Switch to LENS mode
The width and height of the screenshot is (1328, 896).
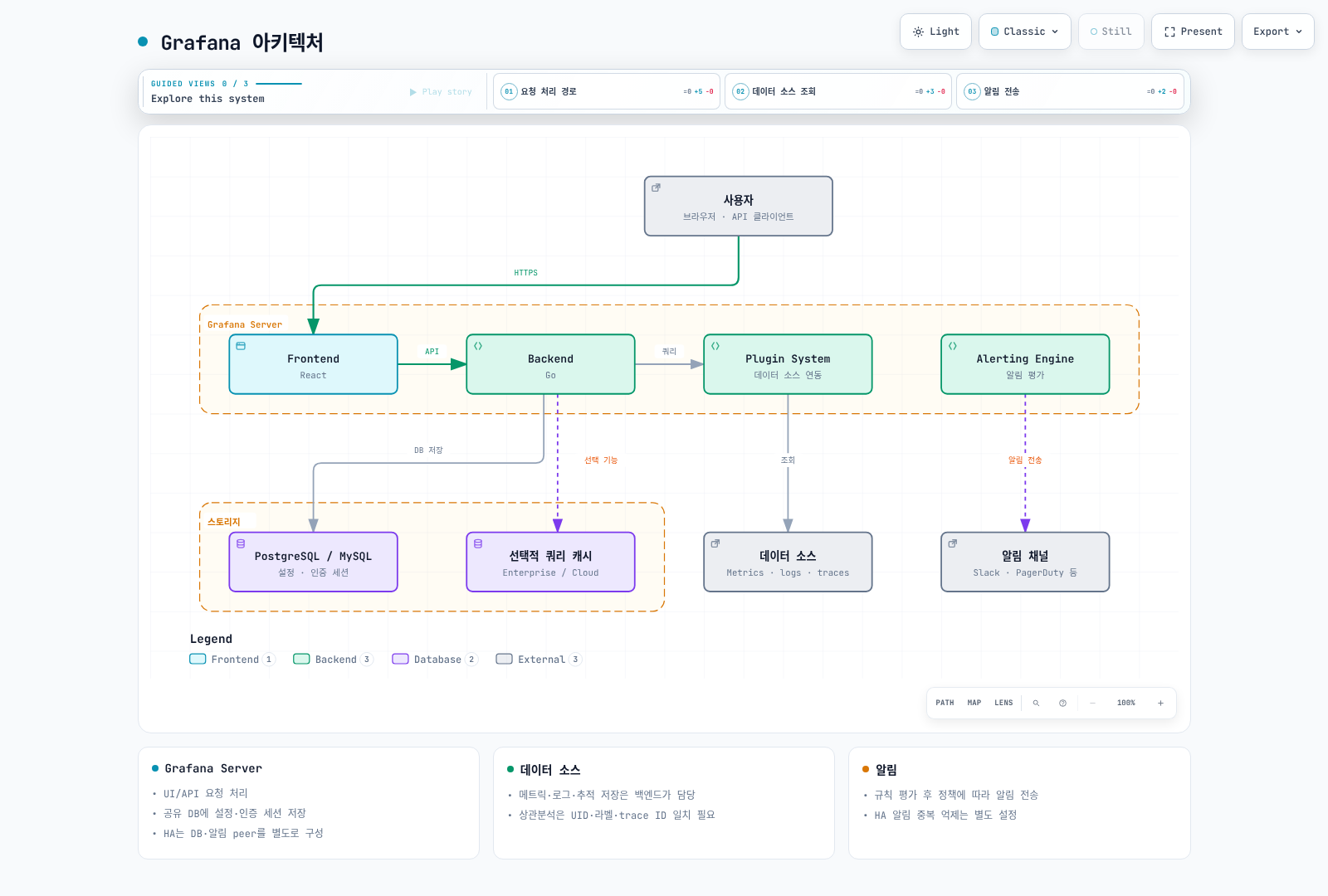[x=1003, y=703]
